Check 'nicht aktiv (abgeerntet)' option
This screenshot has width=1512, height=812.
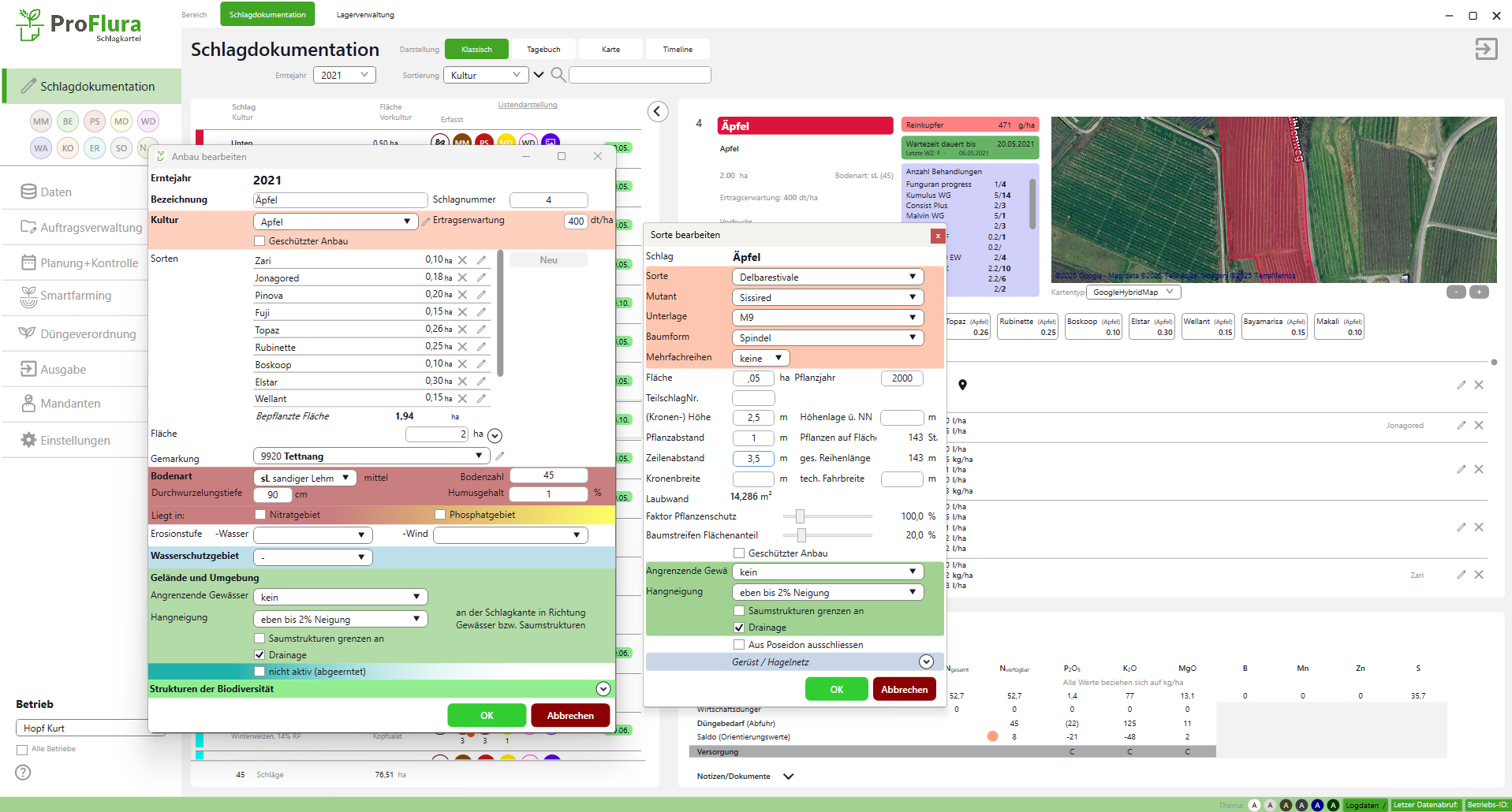pos(259,672)
